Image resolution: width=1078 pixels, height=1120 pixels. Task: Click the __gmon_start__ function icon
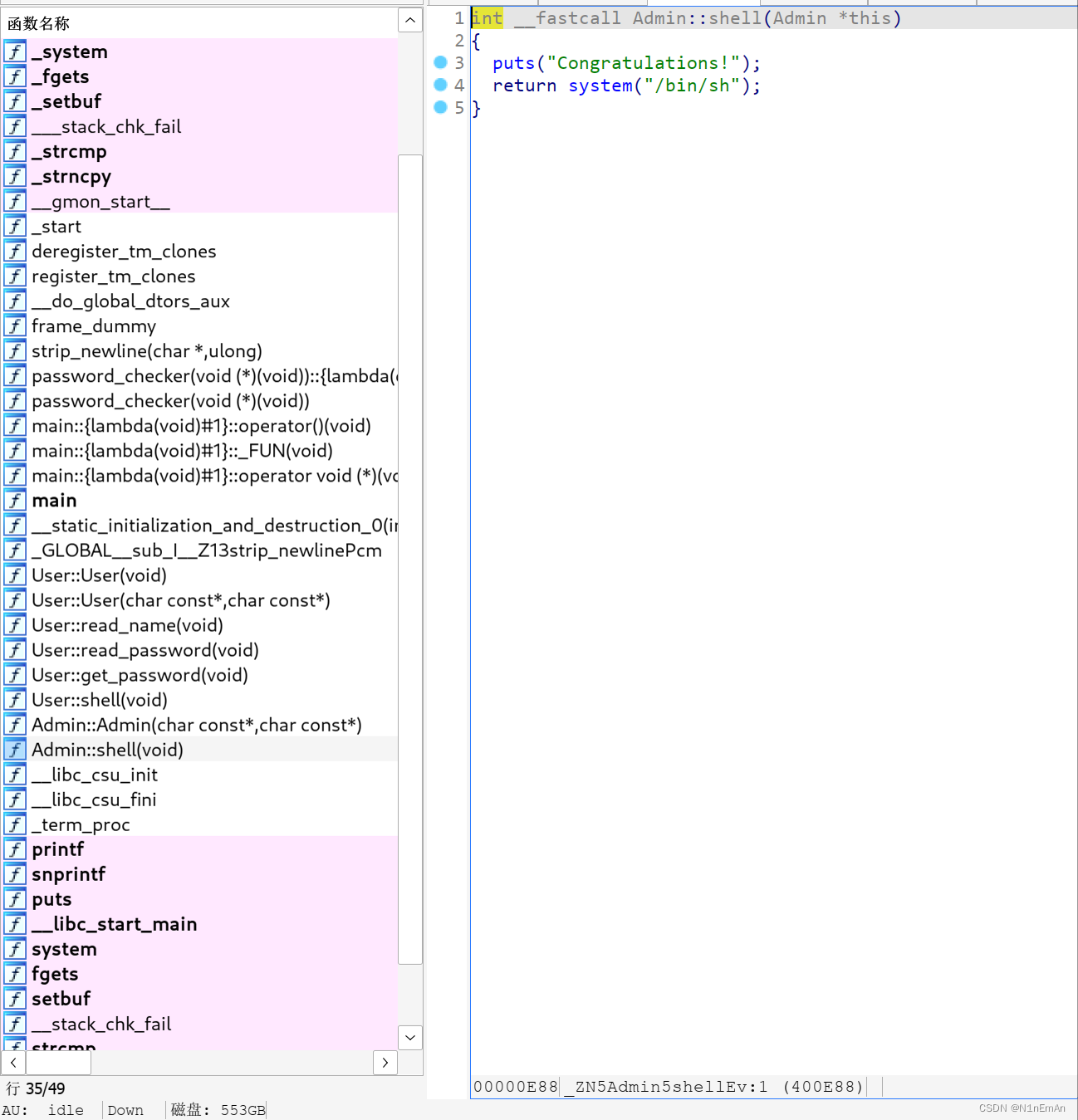pos(15,201)
